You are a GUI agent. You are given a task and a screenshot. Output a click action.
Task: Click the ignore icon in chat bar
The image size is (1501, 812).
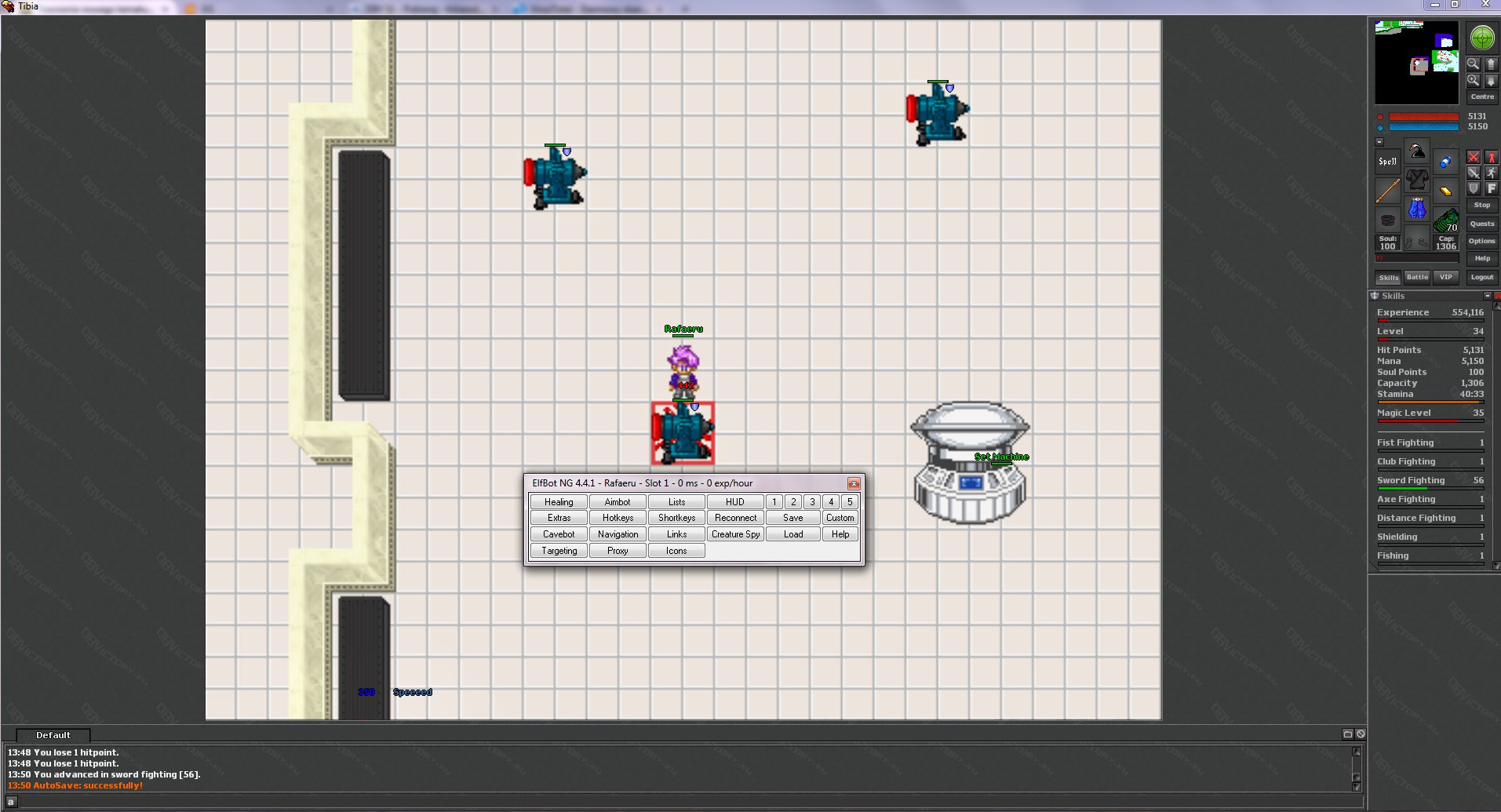coord(1361,734)
